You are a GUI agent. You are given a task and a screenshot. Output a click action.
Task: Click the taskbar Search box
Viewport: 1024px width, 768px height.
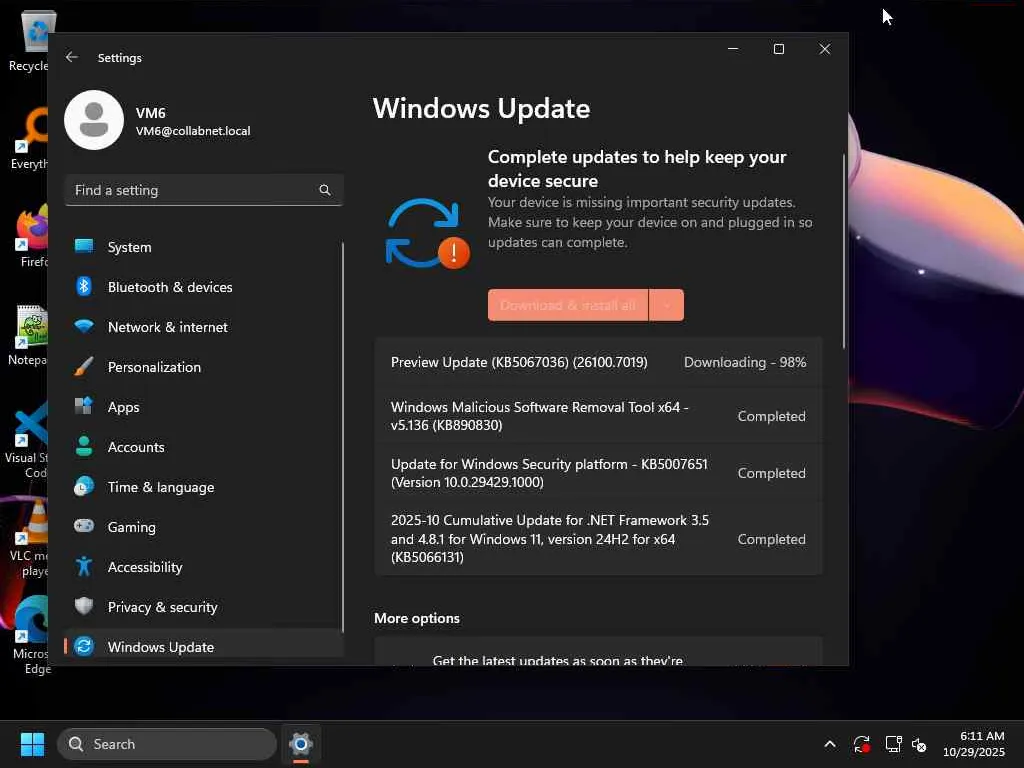pyautogui.click(x=167, y=744)
